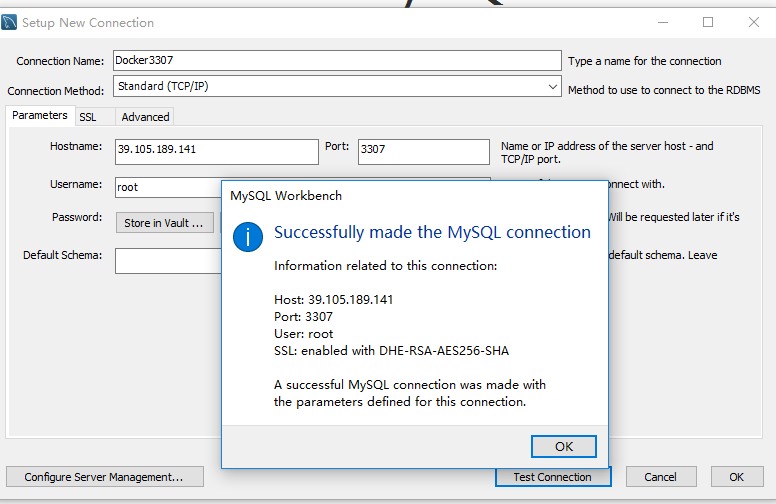This screenshot has height=504, width=776.
Task: Switch to the Parameters tab
Action: tap(40, 115)
